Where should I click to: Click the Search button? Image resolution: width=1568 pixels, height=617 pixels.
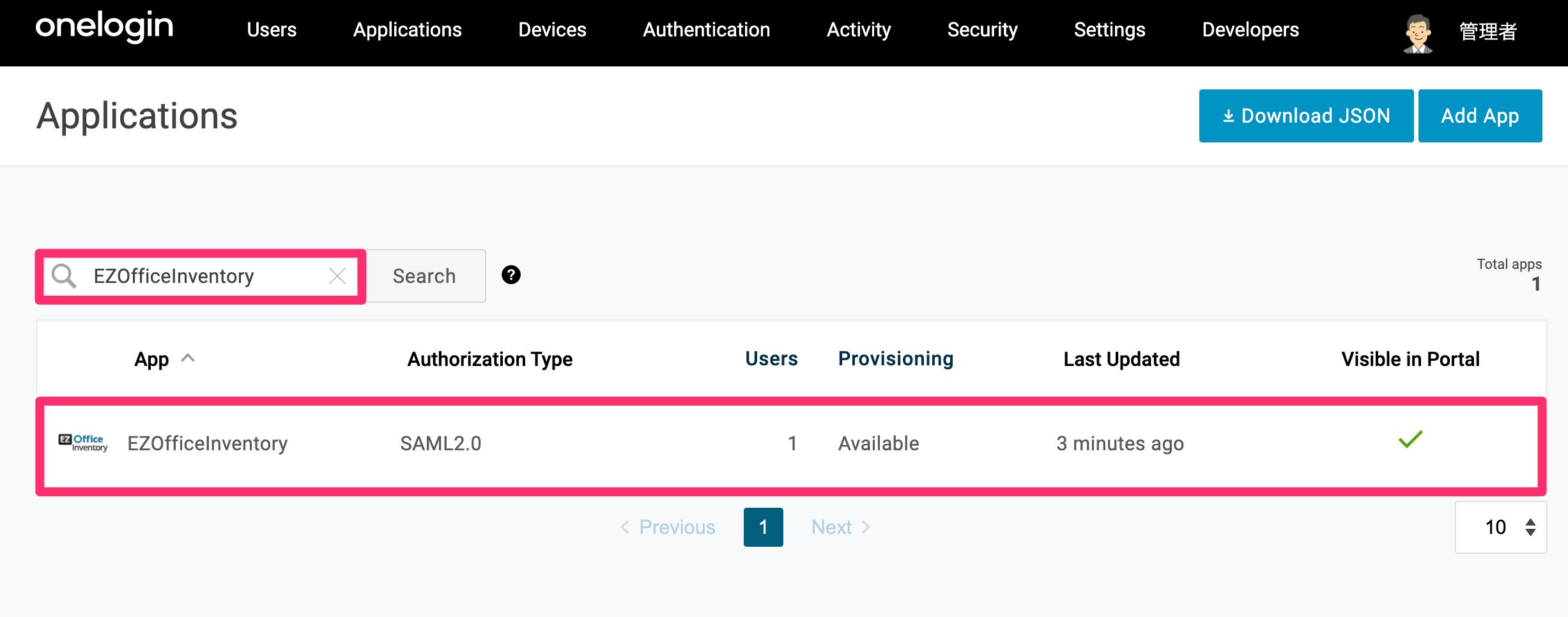tap(424, 276)
